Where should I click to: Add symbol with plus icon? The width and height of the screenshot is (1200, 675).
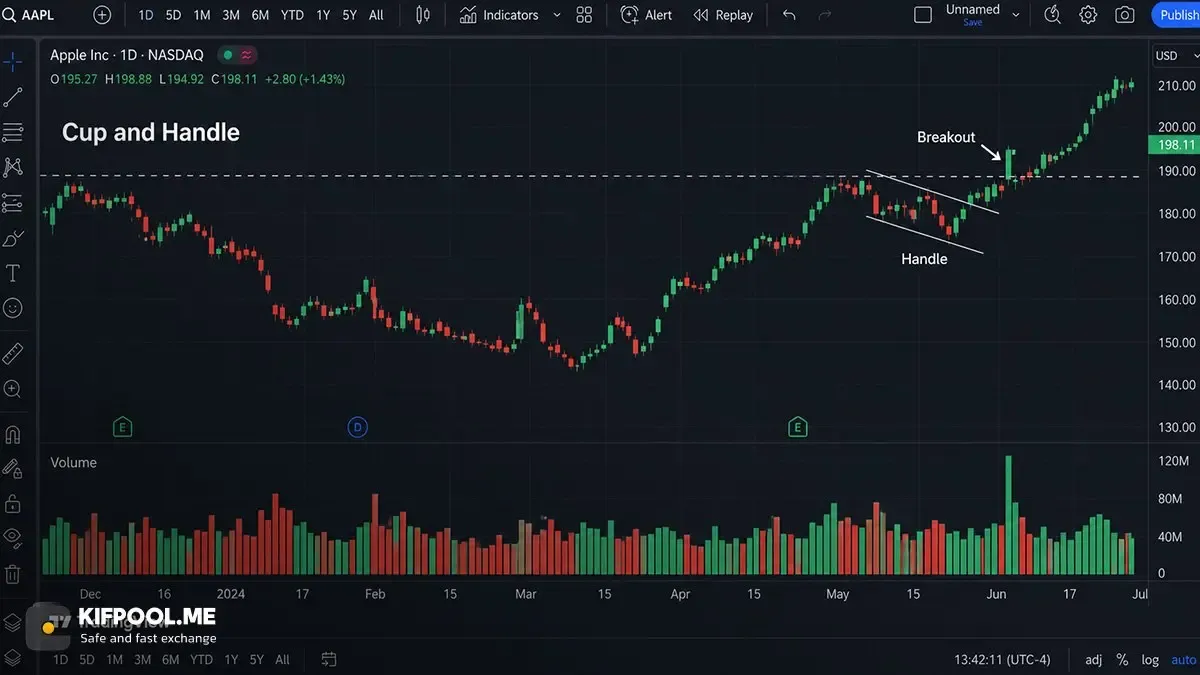[x=102, y=15]
